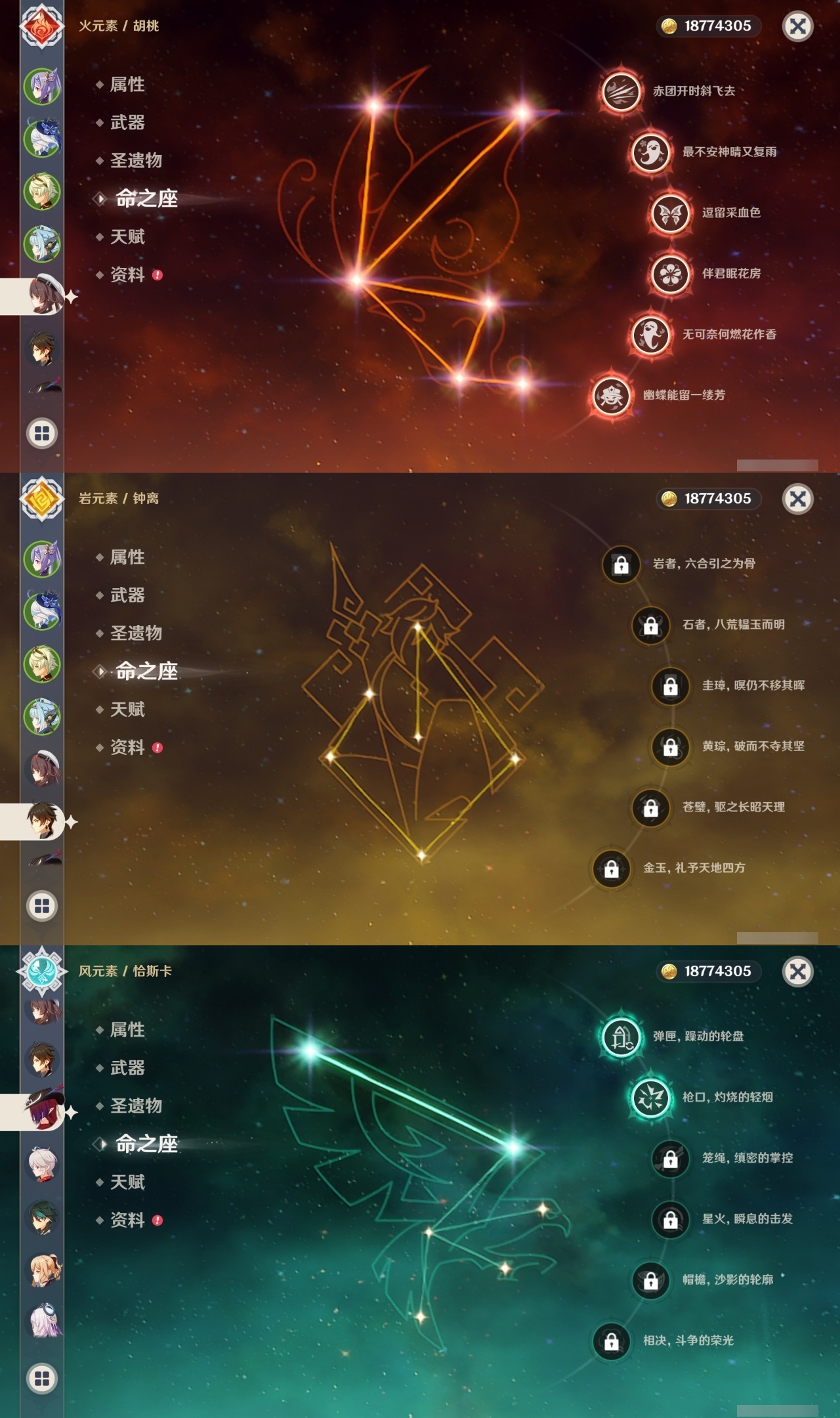Select 属性 menu item in the Hu Tao panel
The height and width of the screenshot is (1418, 840).
127,85
